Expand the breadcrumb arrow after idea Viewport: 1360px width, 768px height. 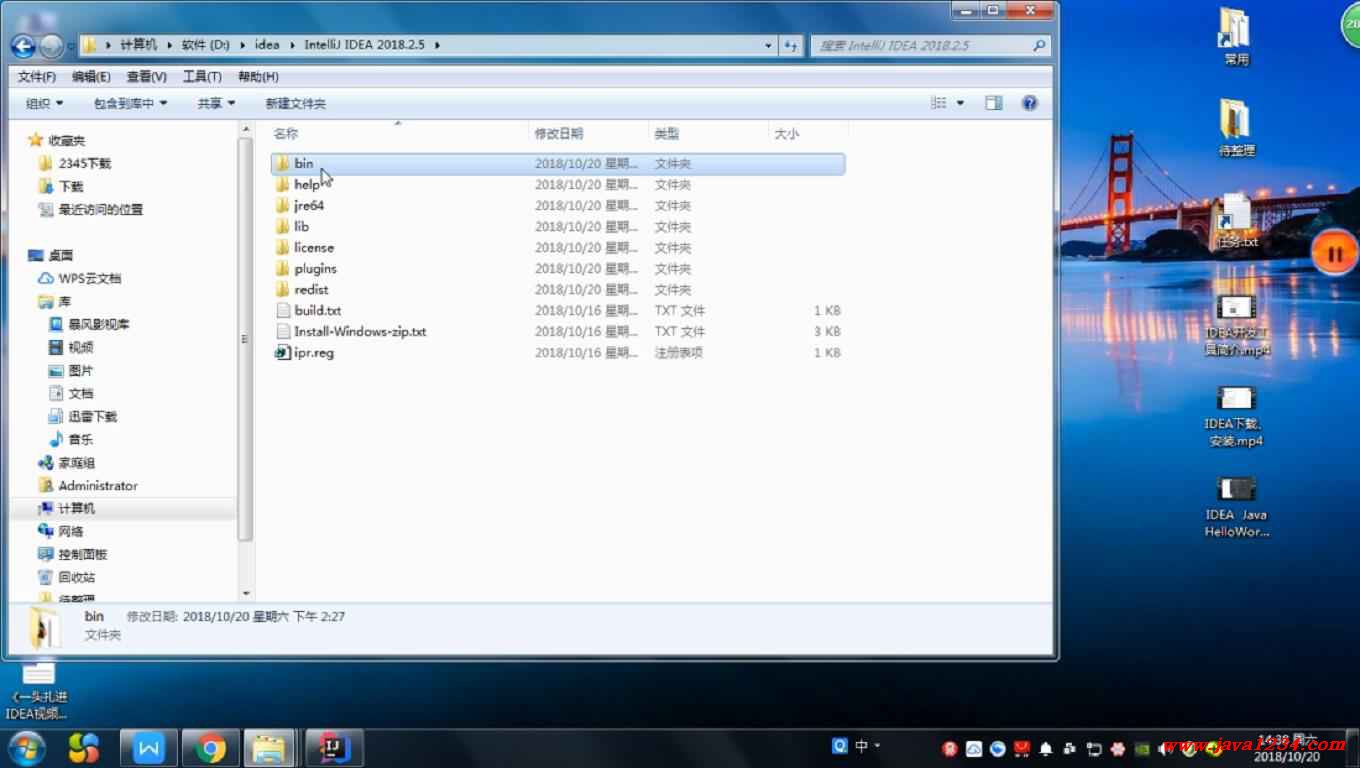[291, 45]
